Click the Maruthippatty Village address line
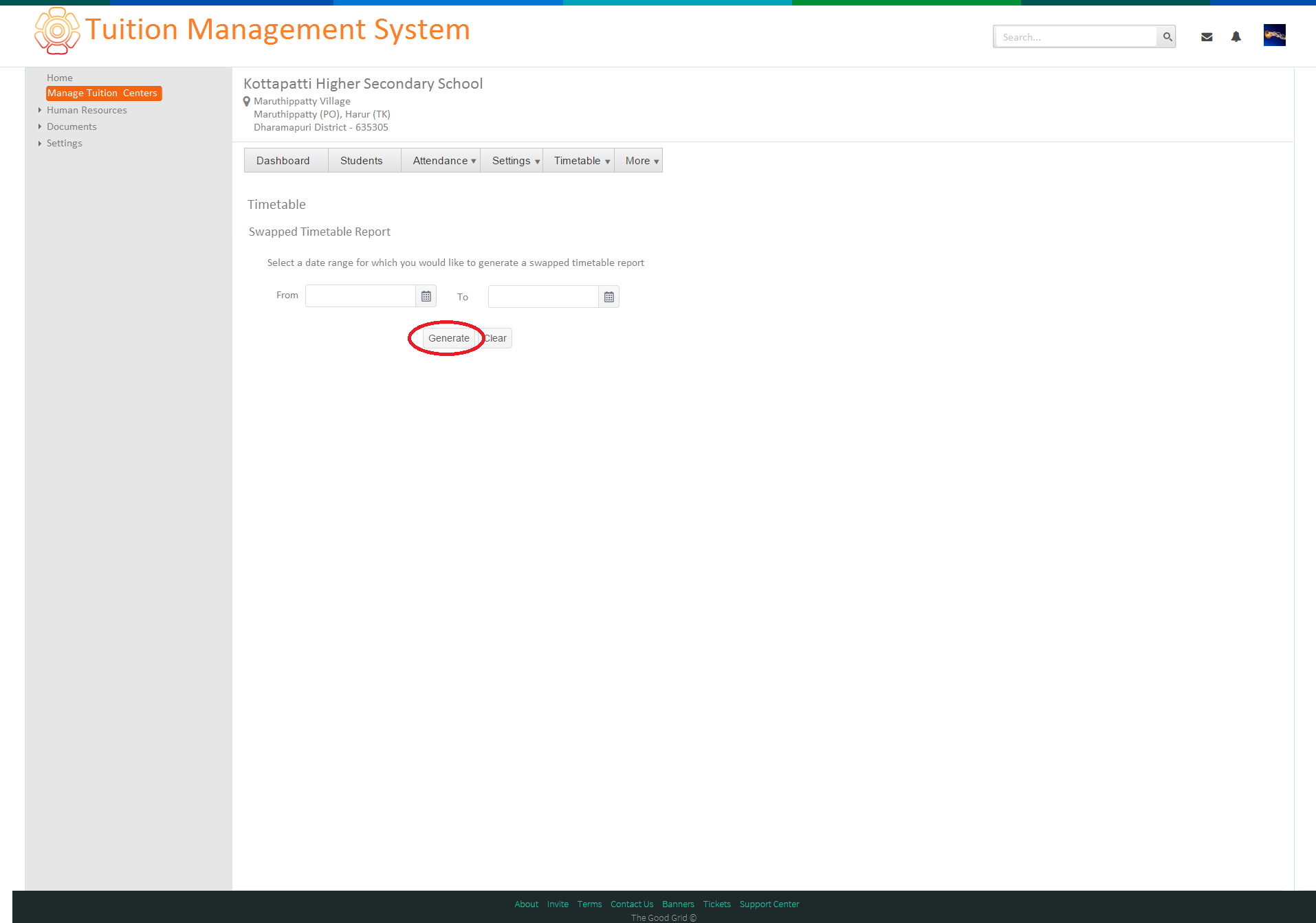 click(302, 101)
